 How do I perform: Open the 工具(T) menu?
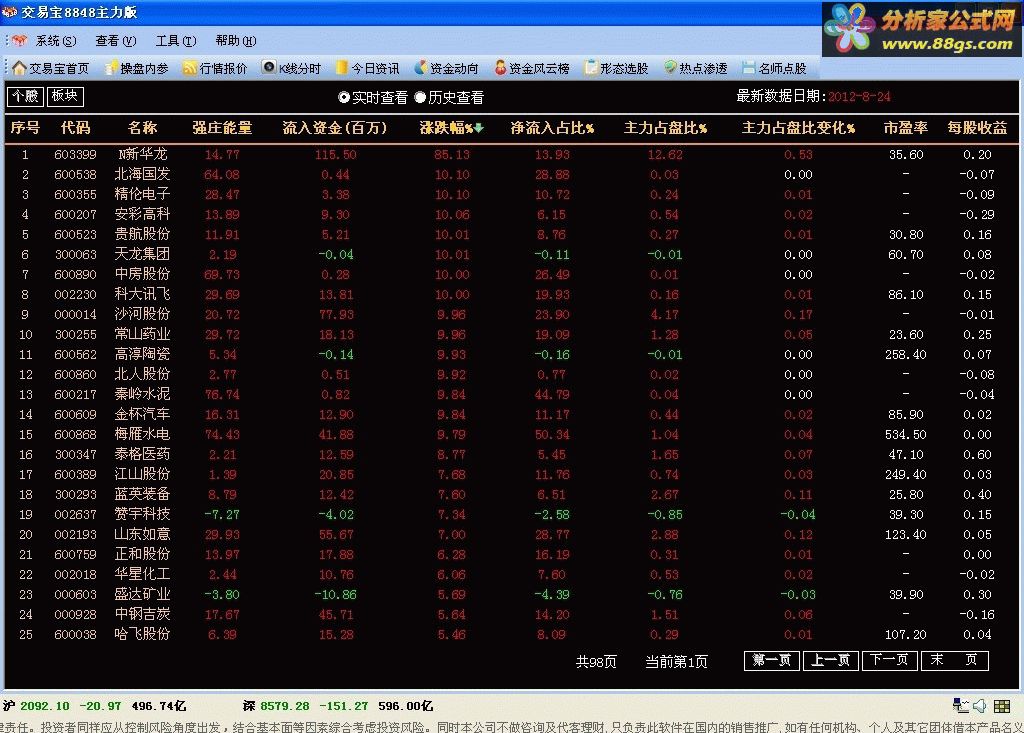click(x=176, y=41)
